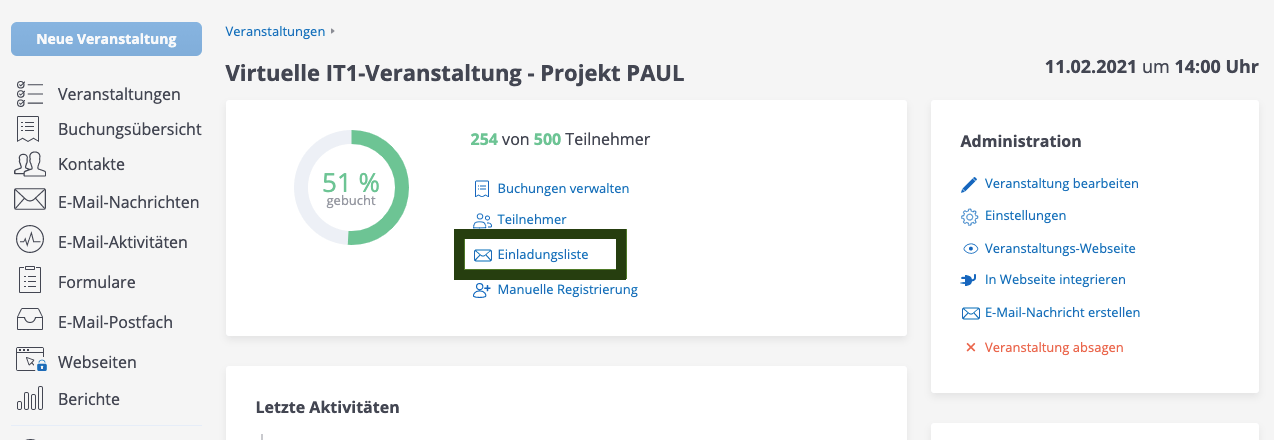Click the gear icon beside Einstellungen
1274x440 pixels.
pos(968,216)
